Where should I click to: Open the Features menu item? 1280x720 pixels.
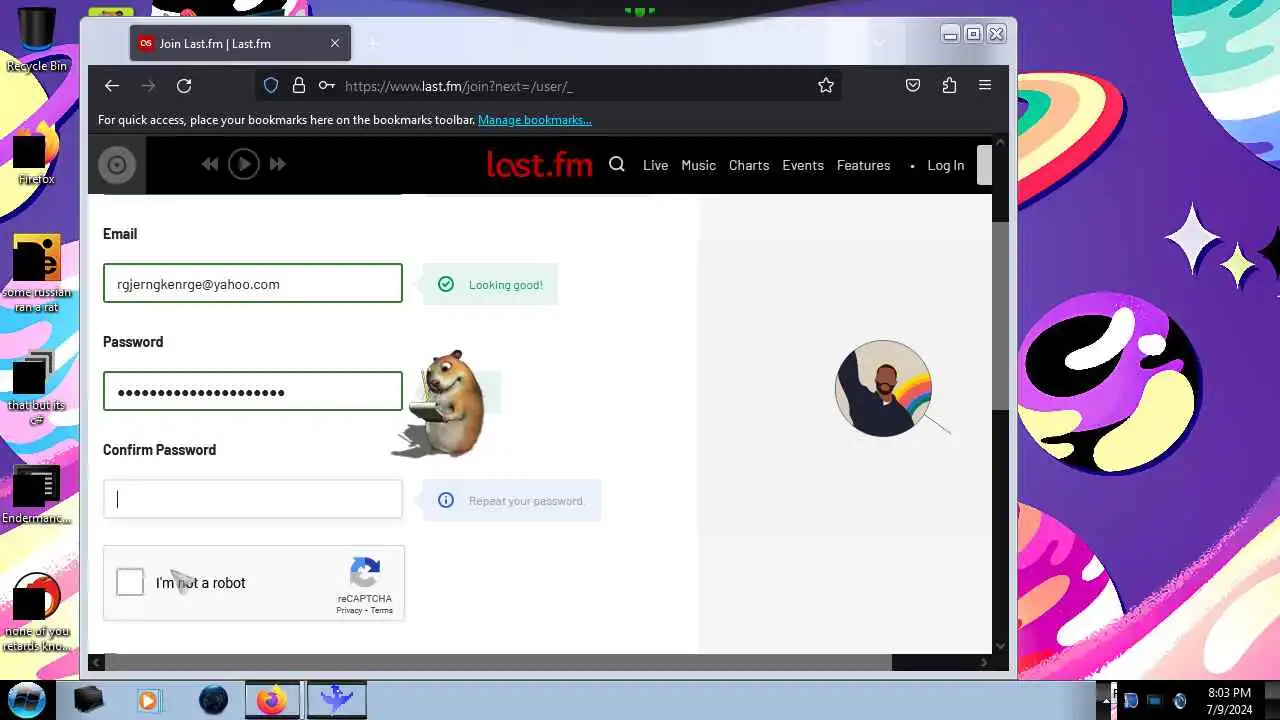(x=863, y=166)
